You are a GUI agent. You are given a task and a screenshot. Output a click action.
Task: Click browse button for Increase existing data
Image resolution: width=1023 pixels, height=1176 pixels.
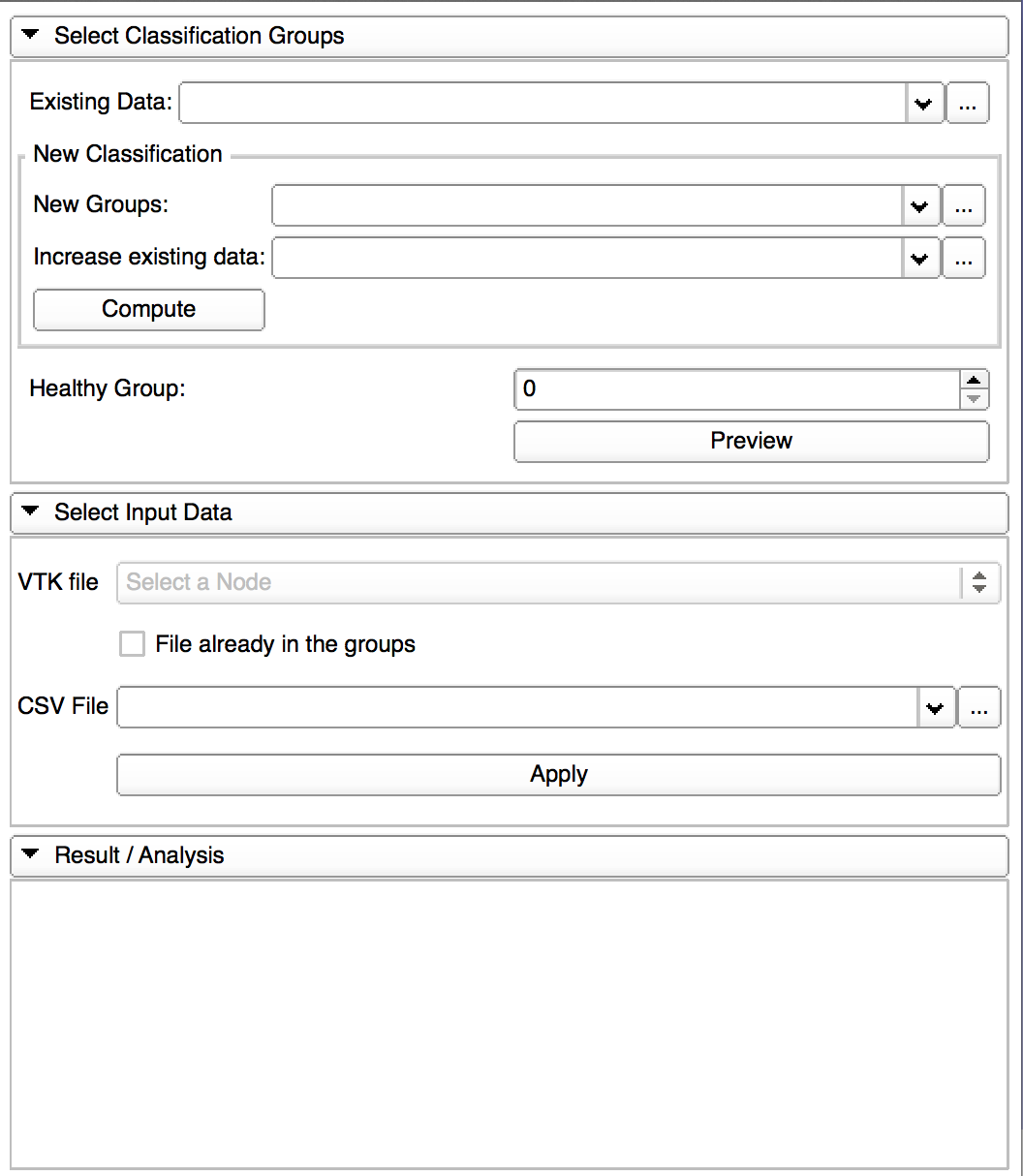(963, 259)
